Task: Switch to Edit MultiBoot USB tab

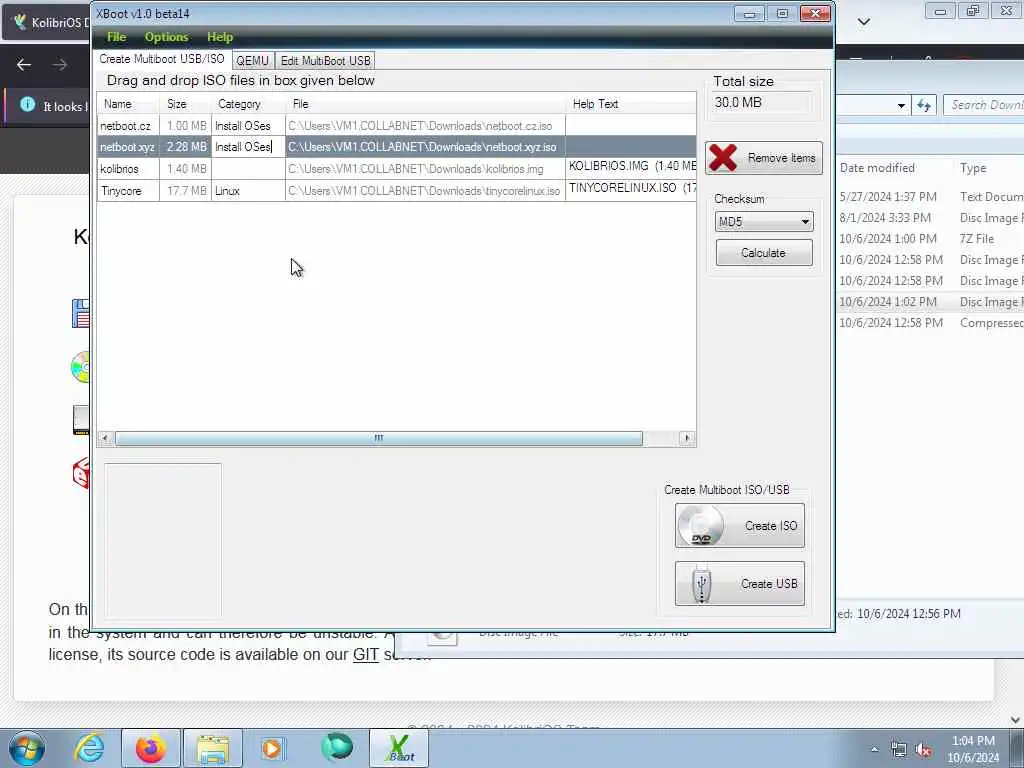Action: point(325,61)
